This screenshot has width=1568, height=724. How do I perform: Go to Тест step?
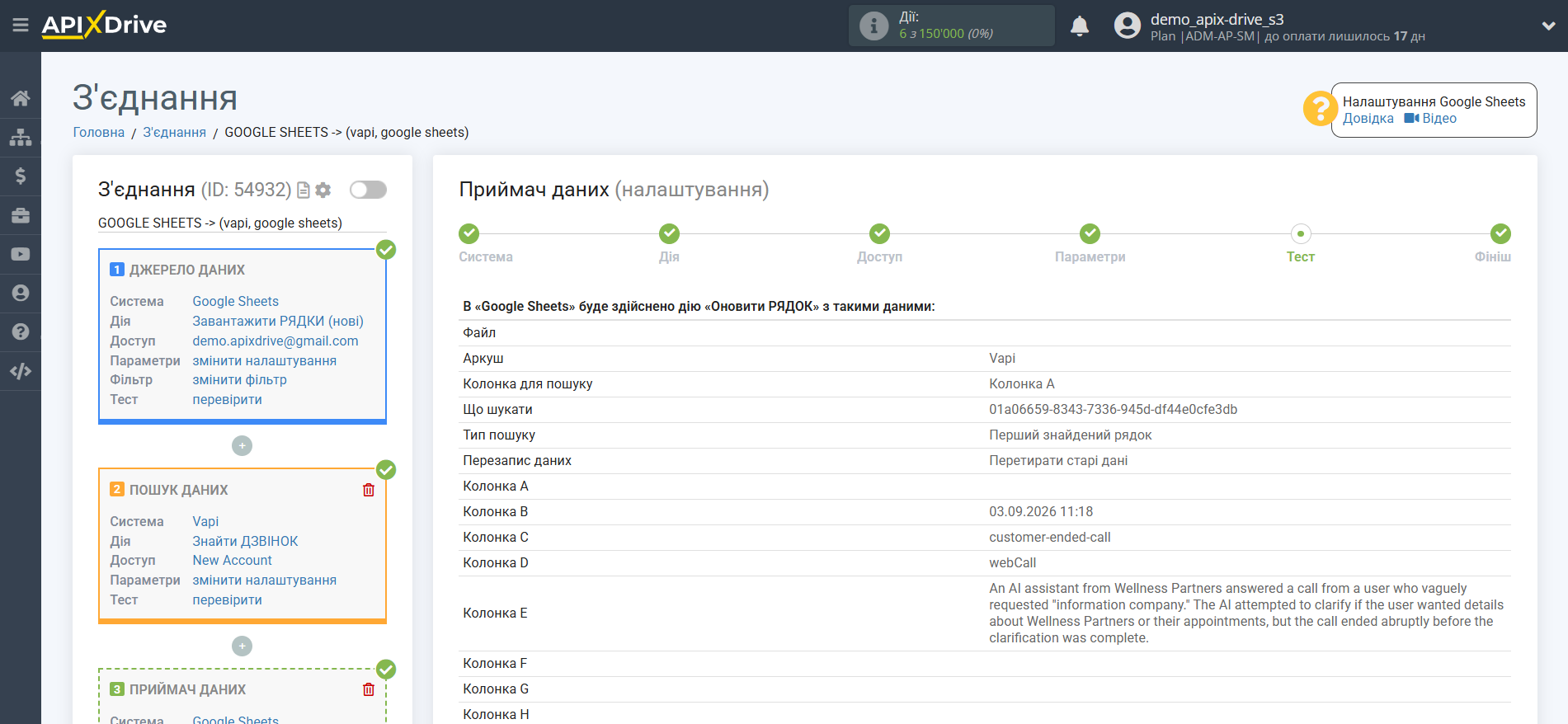[x=1300, y=234]
